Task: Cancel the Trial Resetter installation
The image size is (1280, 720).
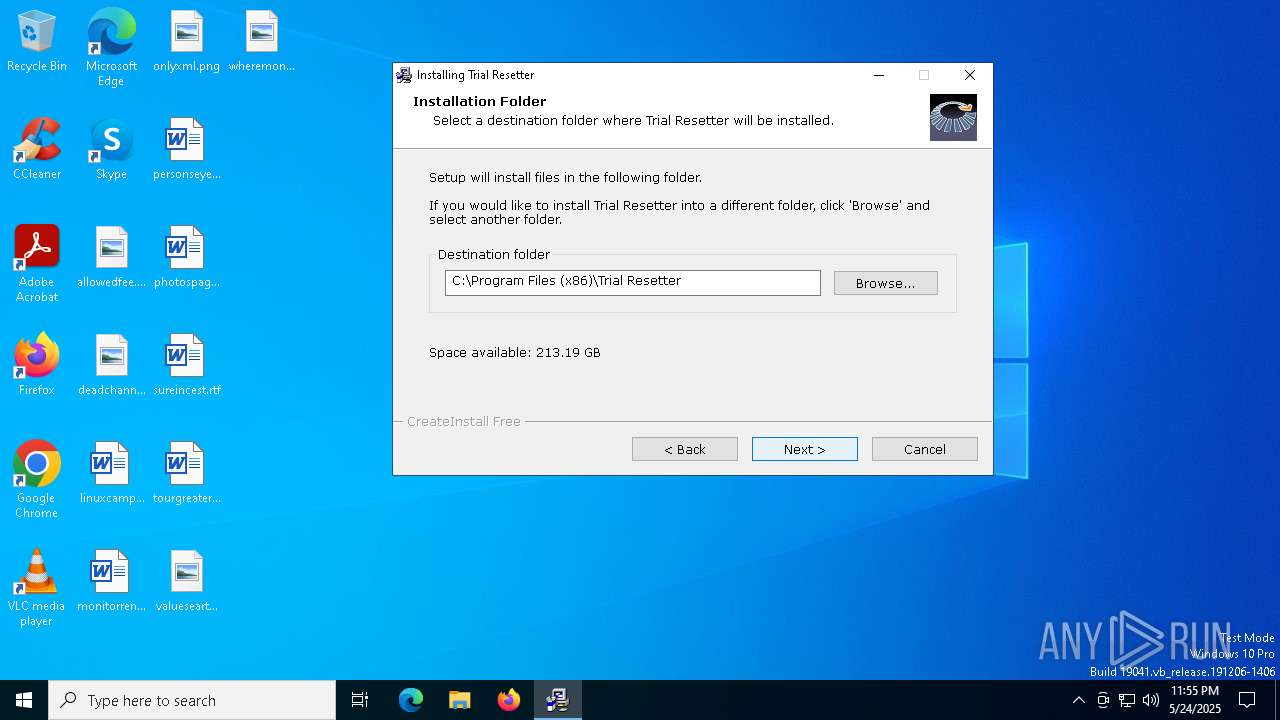Action: tap(925, 449)
